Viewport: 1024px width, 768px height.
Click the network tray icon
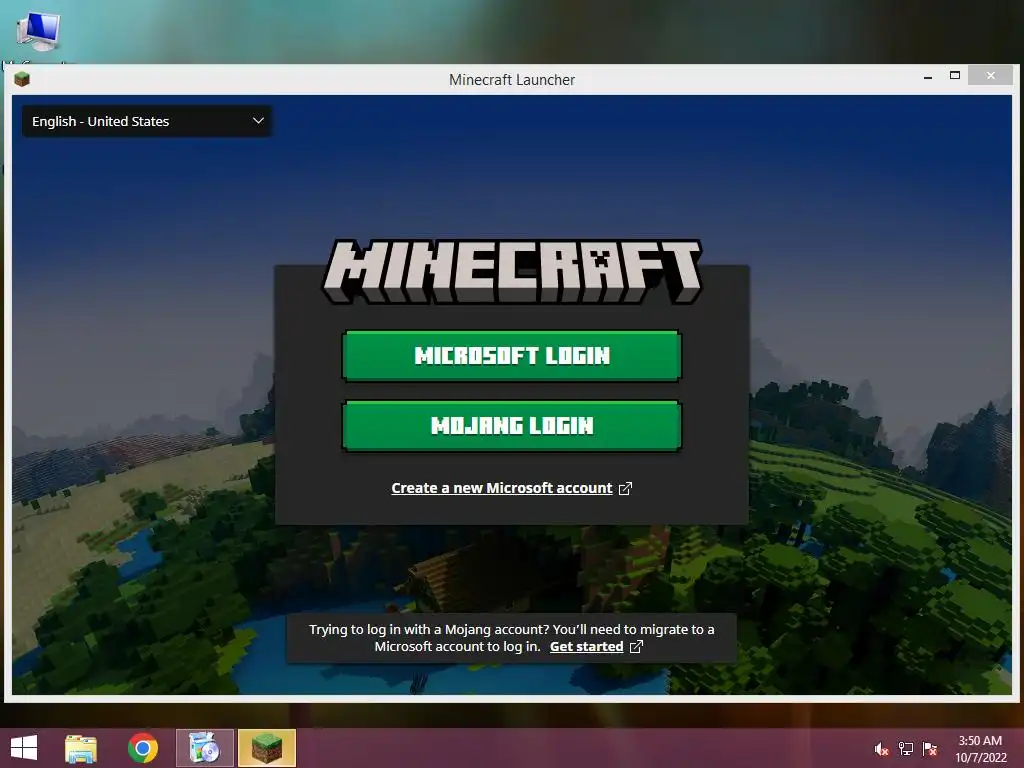906,749
